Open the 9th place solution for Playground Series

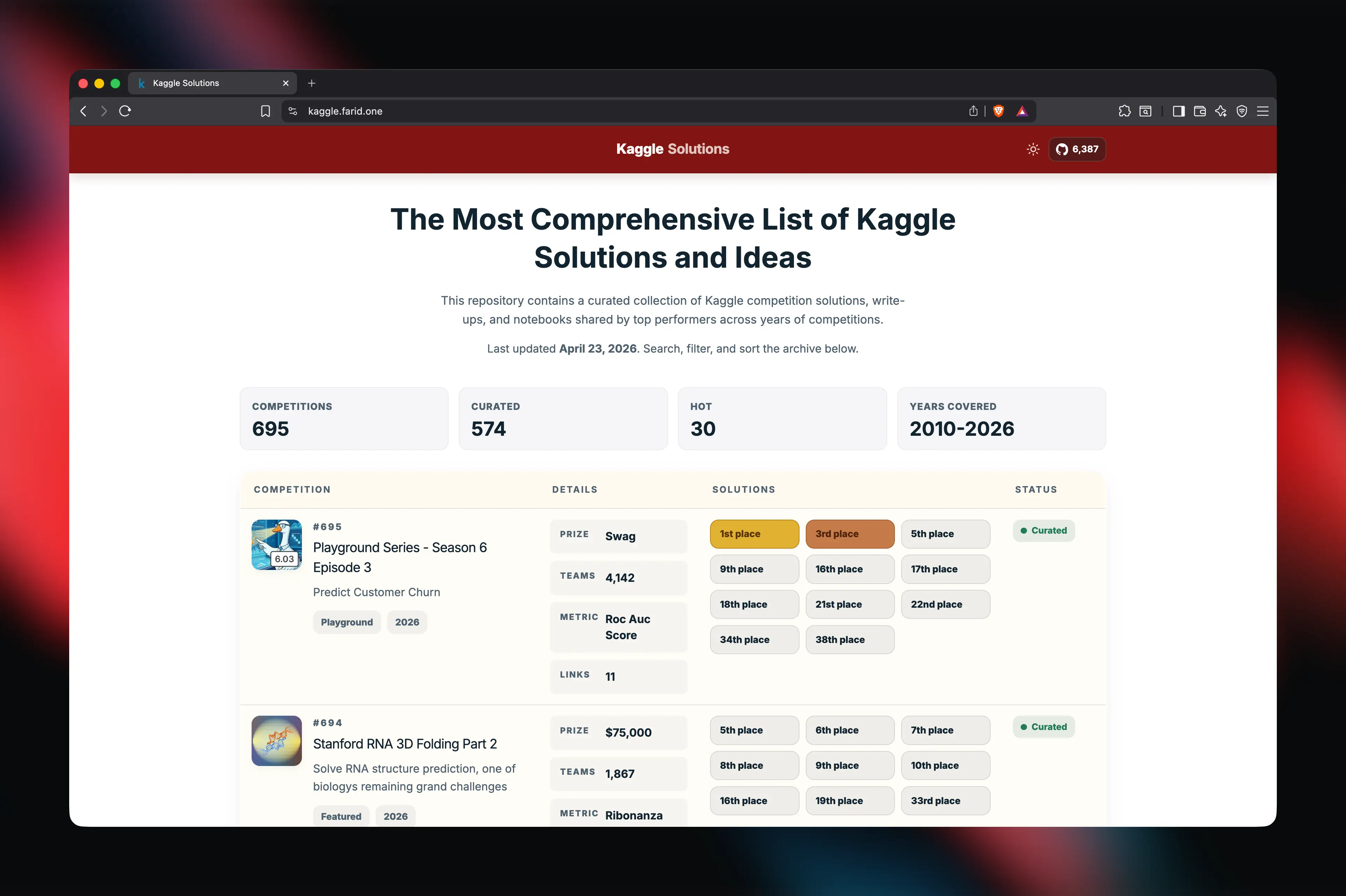click(754, 569)
